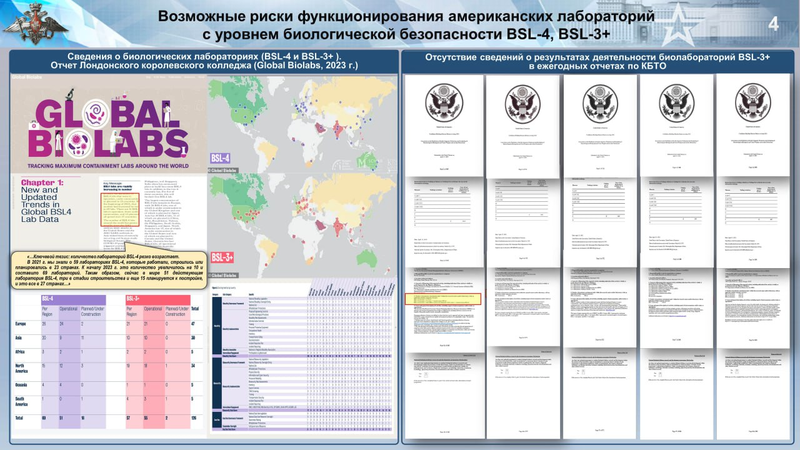Click the army star logo in the header
800x450 pixels.
tap(678, 23)
